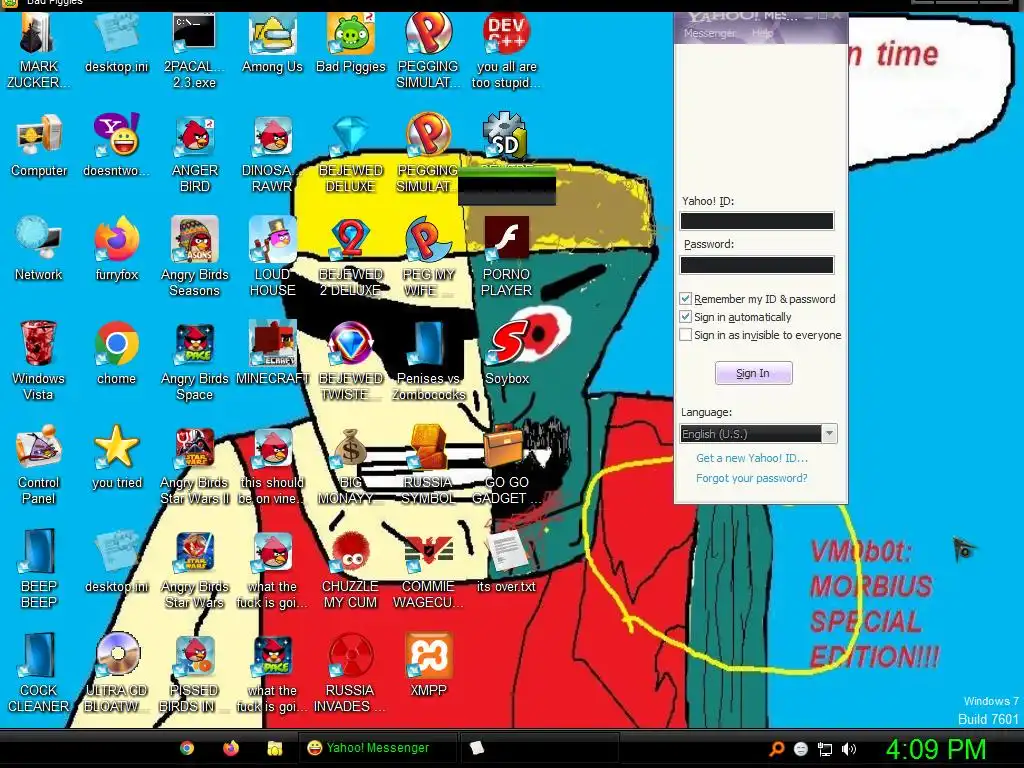The image size is (1024, 768).
Task: Follow the Forgot your password? link
Action: coord(752,478)
